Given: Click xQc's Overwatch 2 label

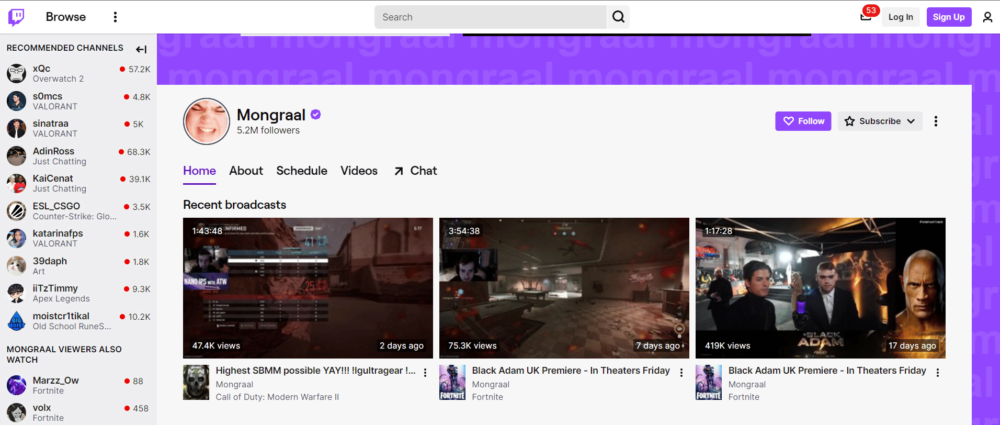Looking at the screenshot, I should (x=58, y=79).
